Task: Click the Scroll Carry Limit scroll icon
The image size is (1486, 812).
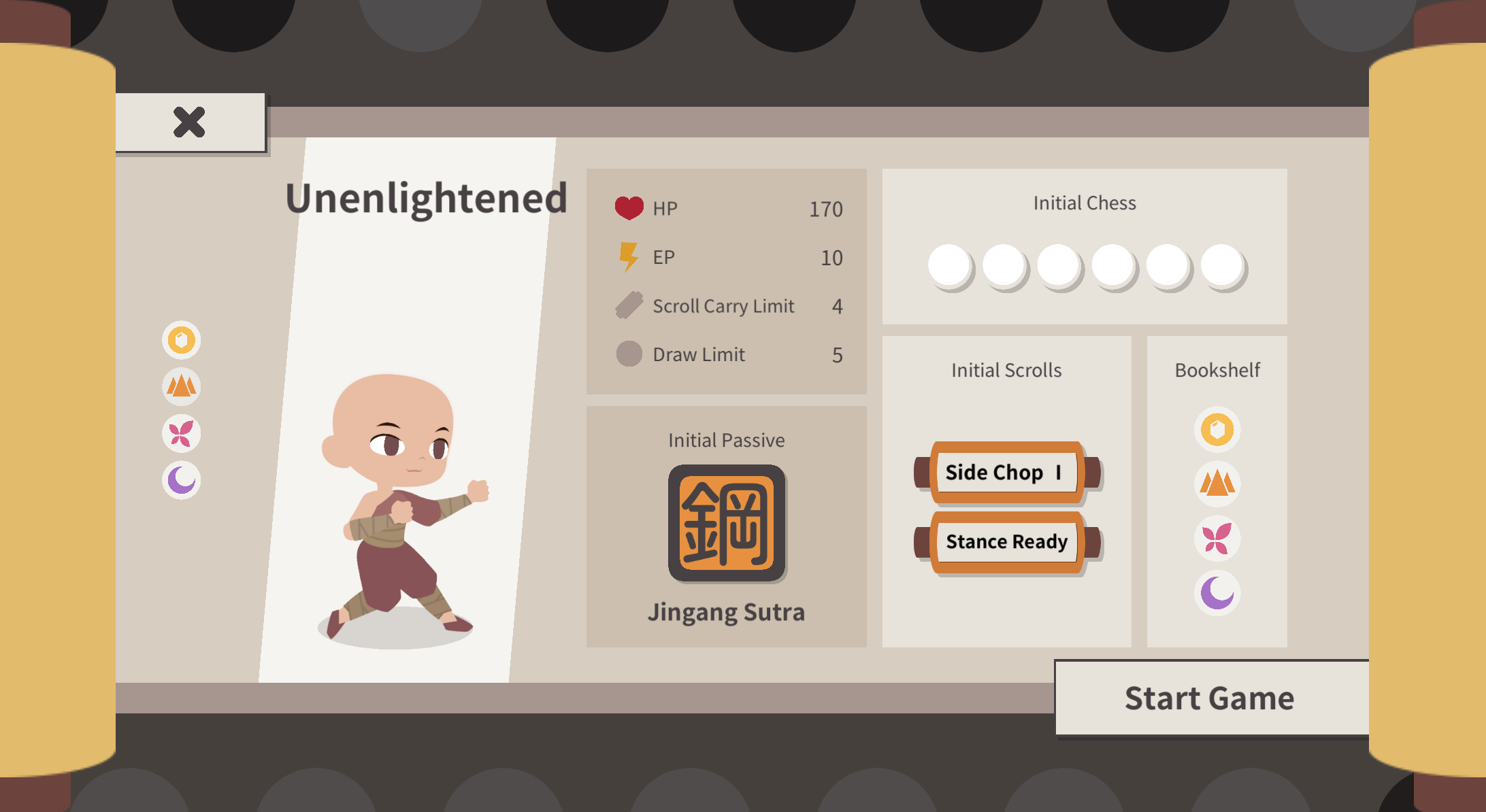Action: (629, 305)
